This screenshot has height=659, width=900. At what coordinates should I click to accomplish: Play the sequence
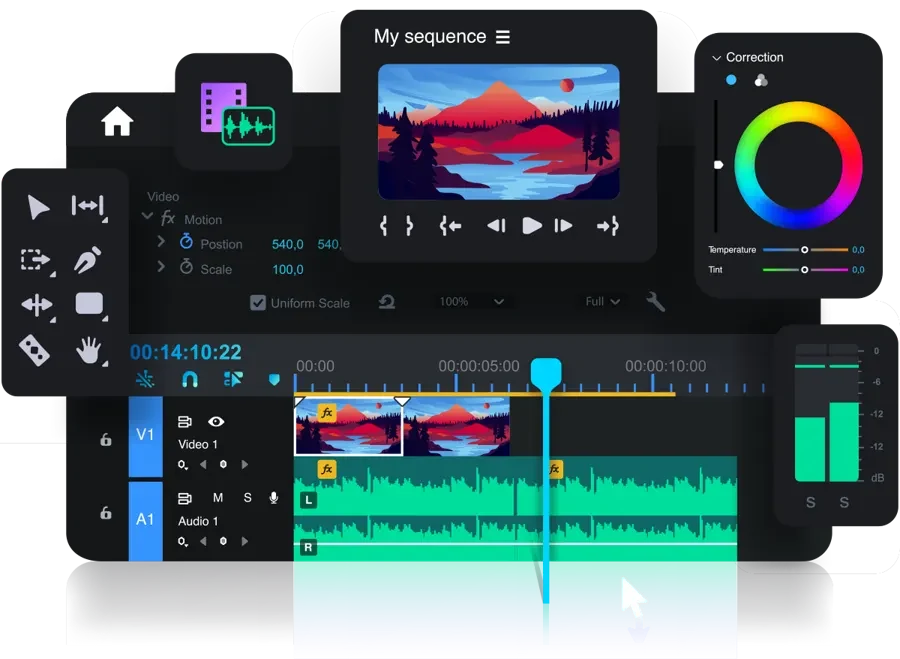pos(532,226)
